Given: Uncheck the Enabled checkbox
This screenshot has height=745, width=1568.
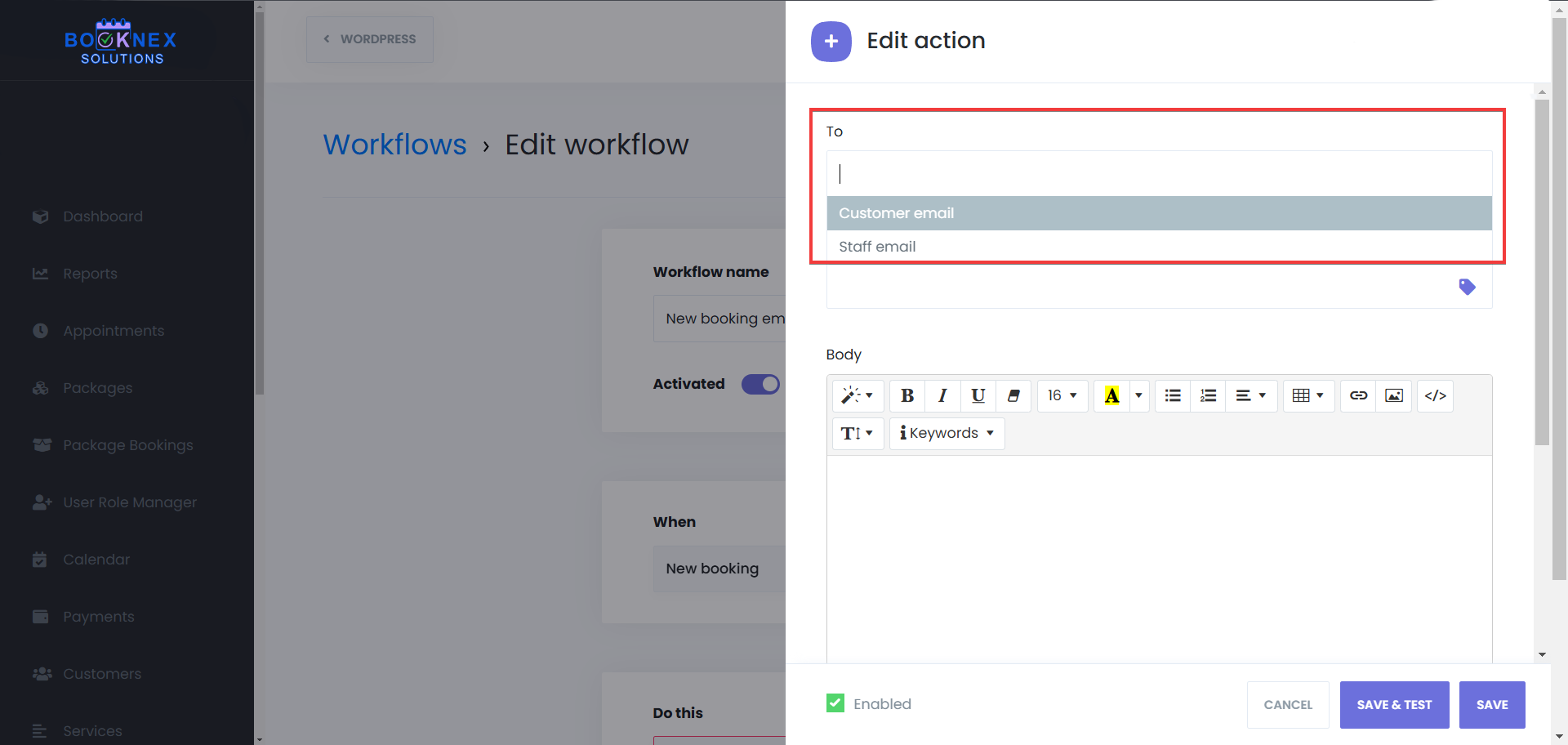Looking at the screenshot, I should pos(835,703).
